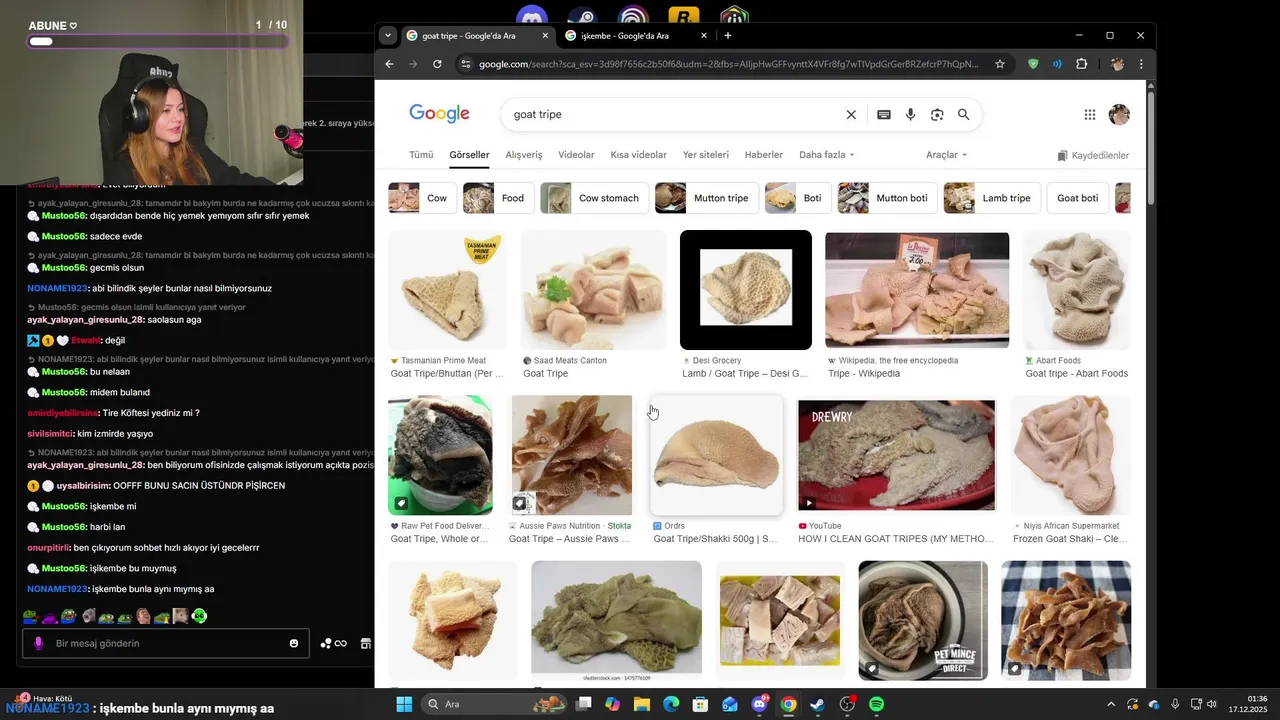Switch to the Videolar tab
This screenshot has width=1280, height=720.
pyautogui.click(x=576, y=155)
